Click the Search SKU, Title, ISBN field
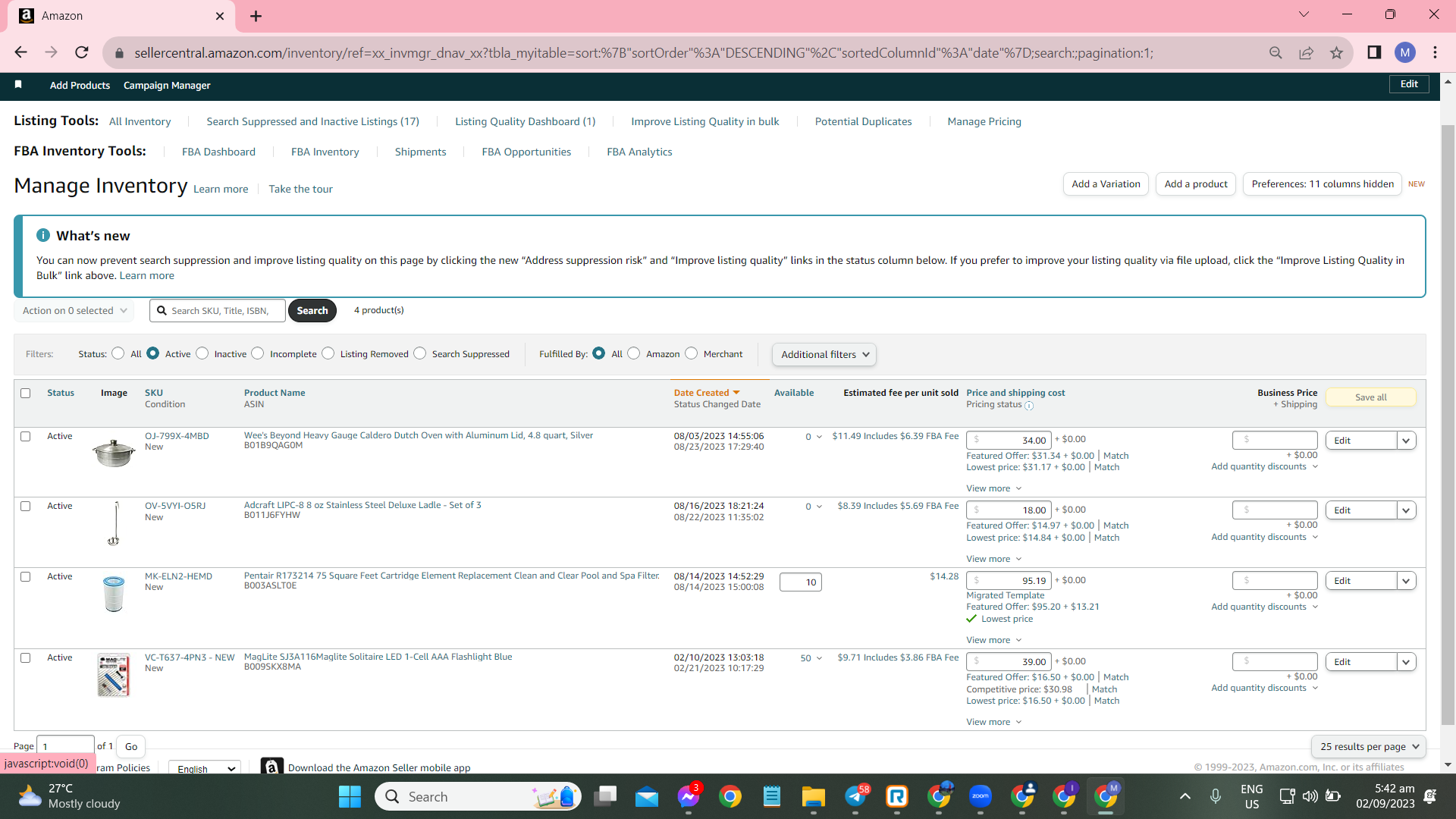 pos(218,311)
